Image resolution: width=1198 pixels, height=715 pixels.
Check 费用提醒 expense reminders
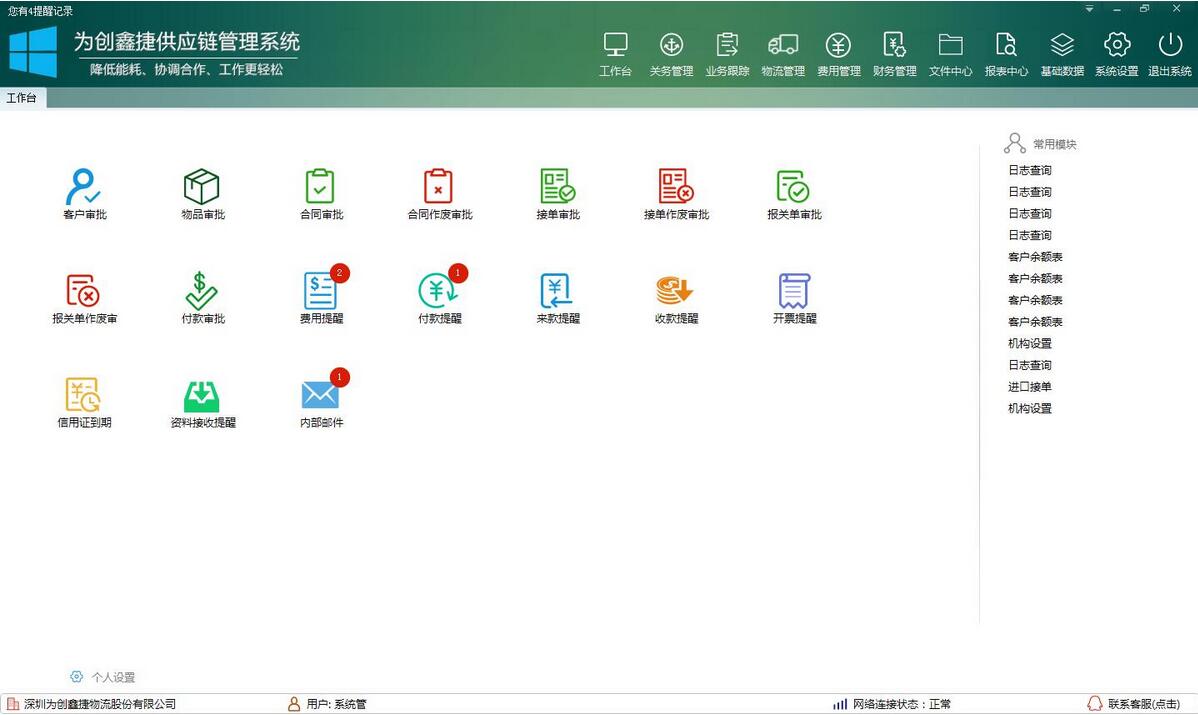(319, 295)
